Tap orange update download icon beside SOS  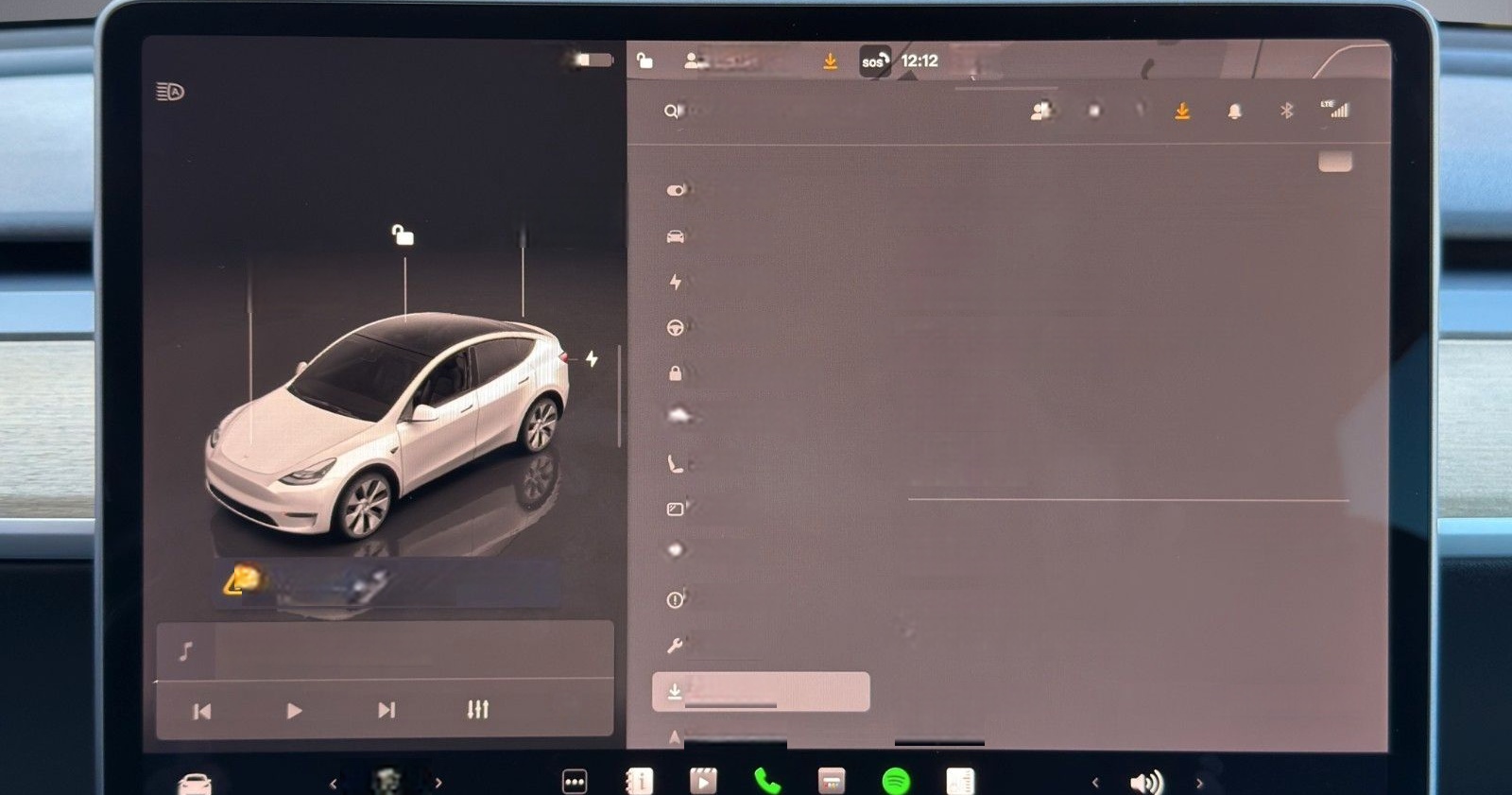[x=830, y=60]
